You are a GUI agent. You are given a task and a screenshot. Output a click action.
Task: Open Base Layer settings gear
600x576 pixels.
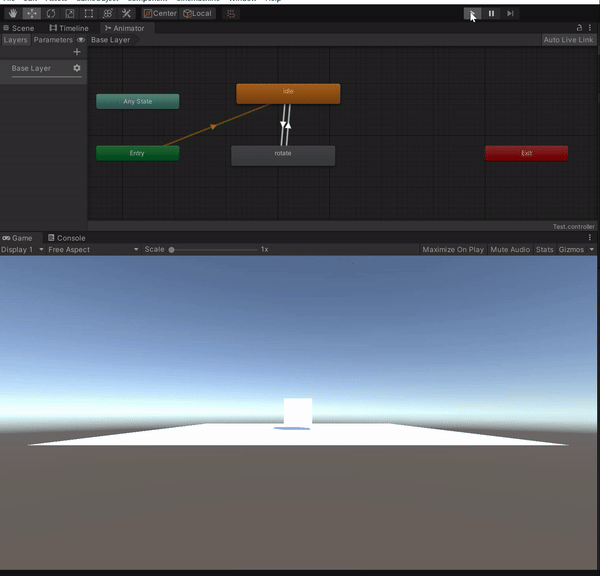(77, 68)
